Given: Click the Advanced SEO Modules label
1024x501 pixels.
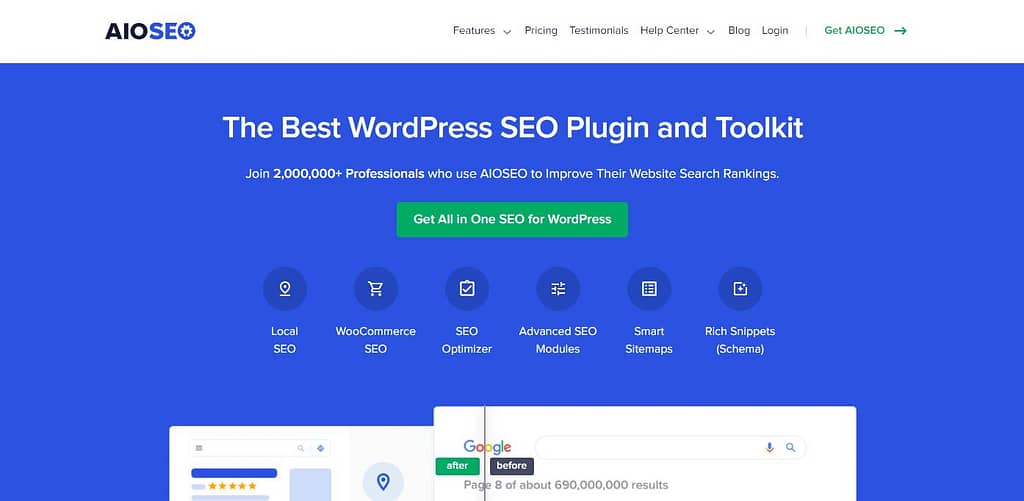Looking at the screenshot, I should point(558,340).
